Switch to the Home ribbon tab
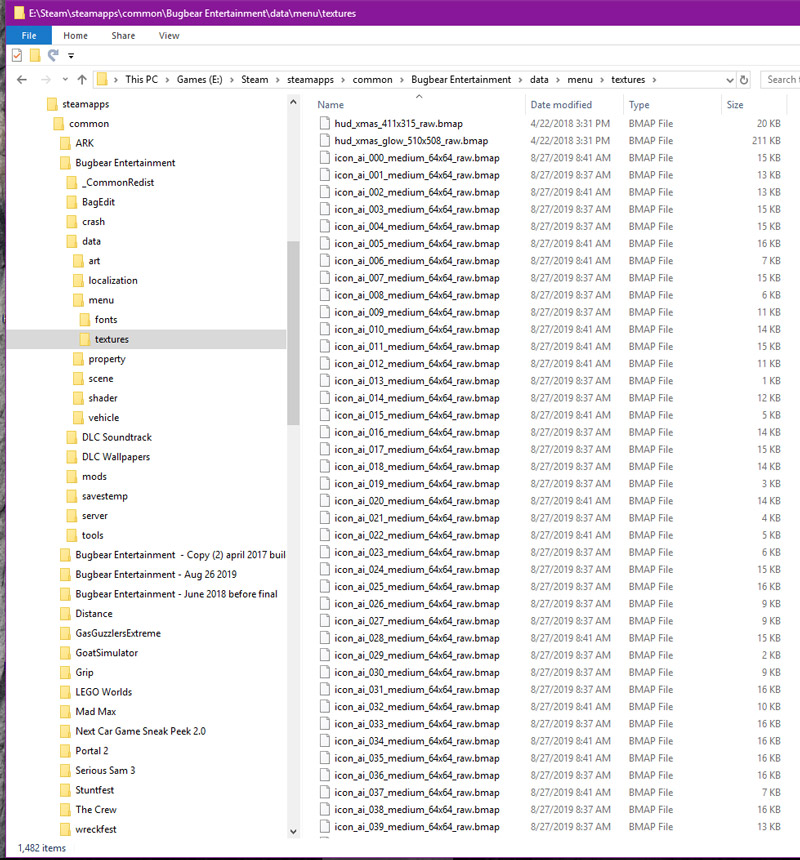The image size is (800, 860). pos(75,36)
